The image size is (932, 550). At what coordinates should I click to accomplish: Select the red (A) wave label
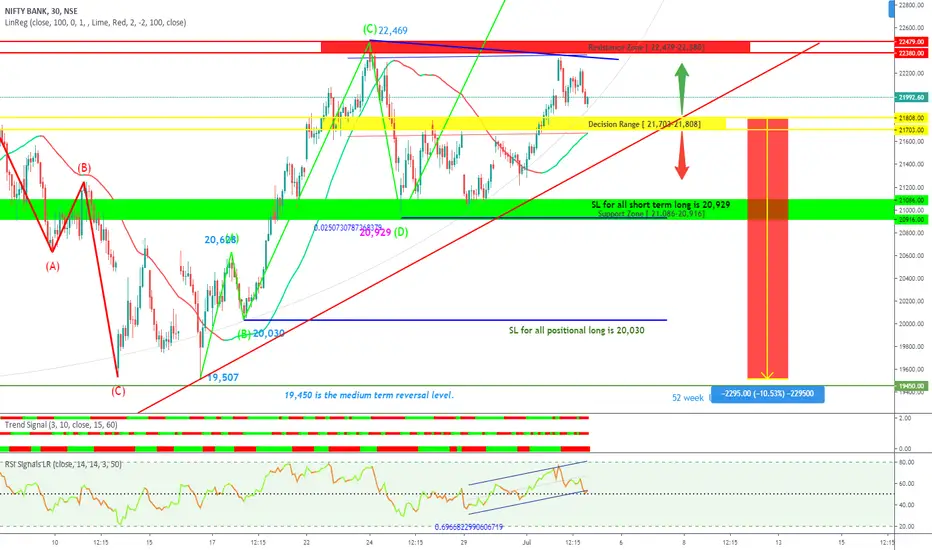pos(52,266)
